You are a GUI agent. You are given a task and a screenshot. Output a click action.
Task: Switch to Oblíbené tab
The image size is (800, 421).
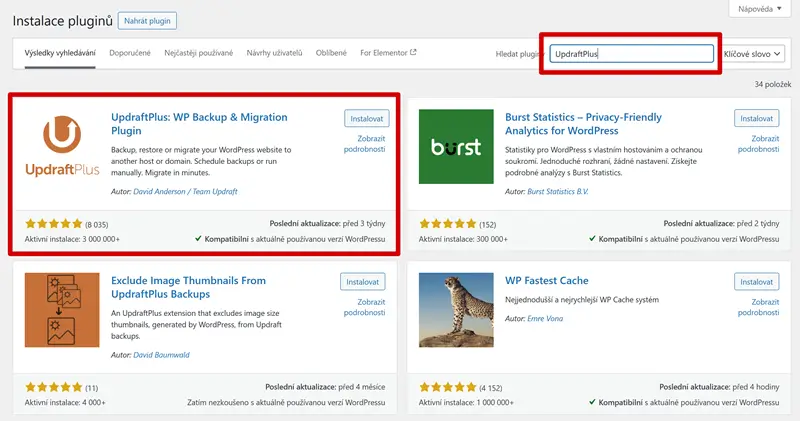coord(331,53)
